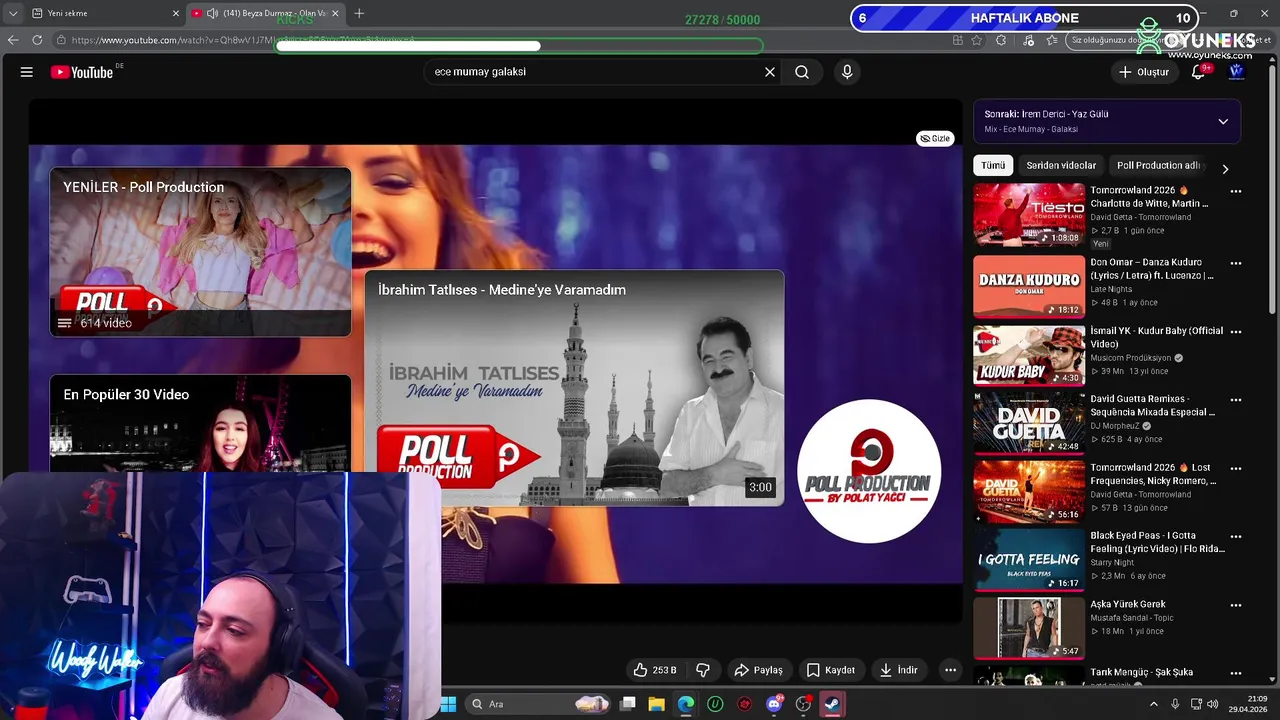The height and width of the screenshot is (720, 1280).
Task: Open a new browser tab with plus
Action: tap(359, 13)
